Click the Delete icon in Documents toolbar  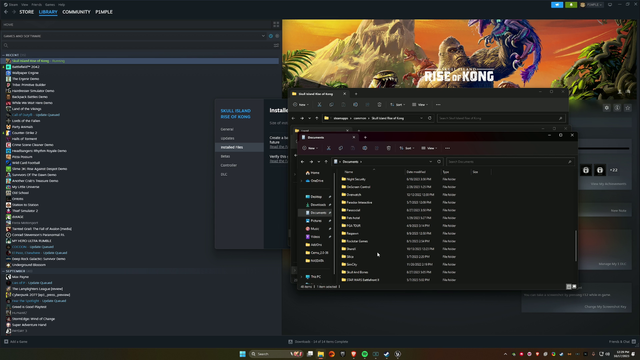[x=389, y=148]
